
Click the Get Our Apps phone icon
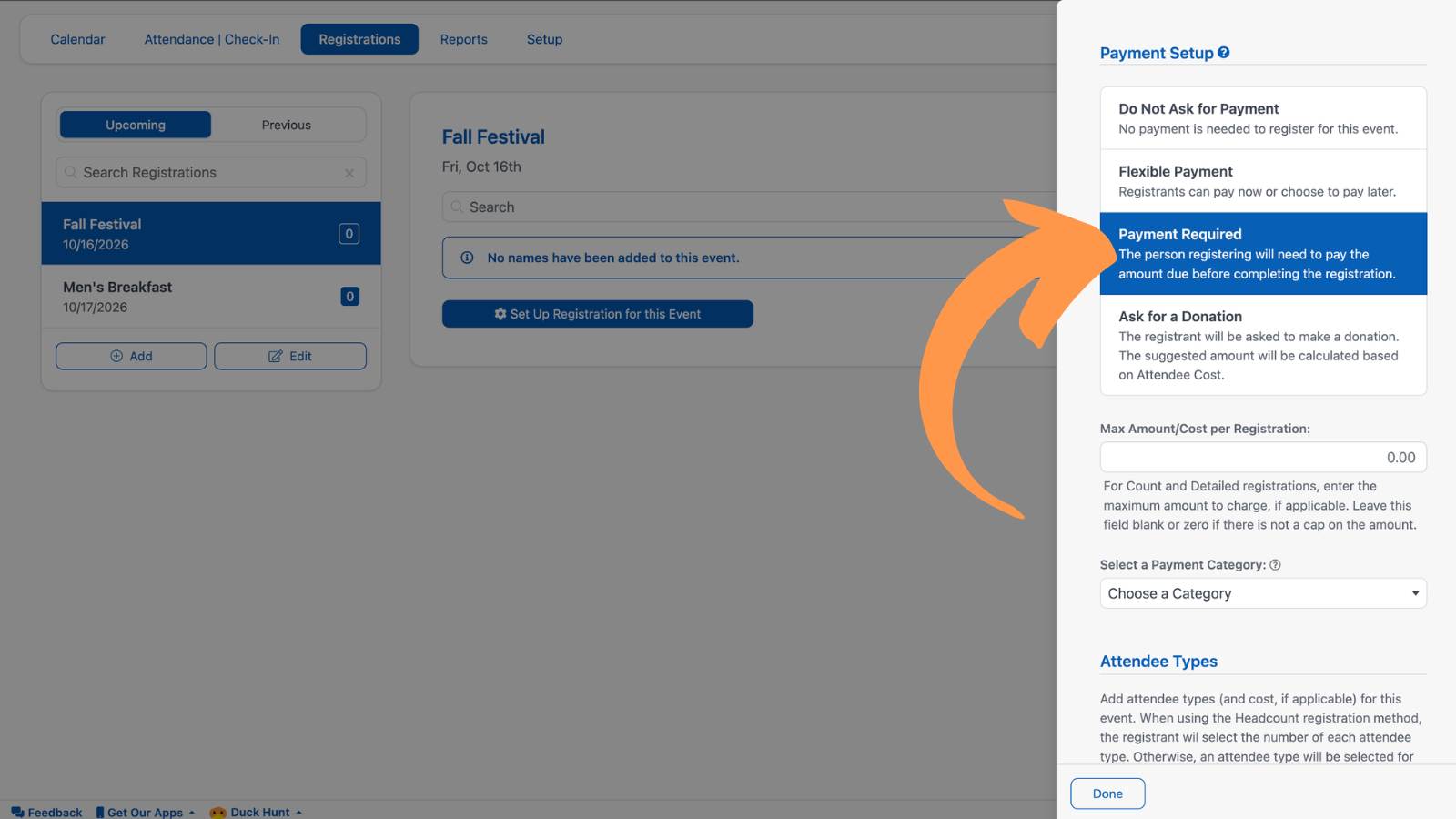tap(100, 812)
